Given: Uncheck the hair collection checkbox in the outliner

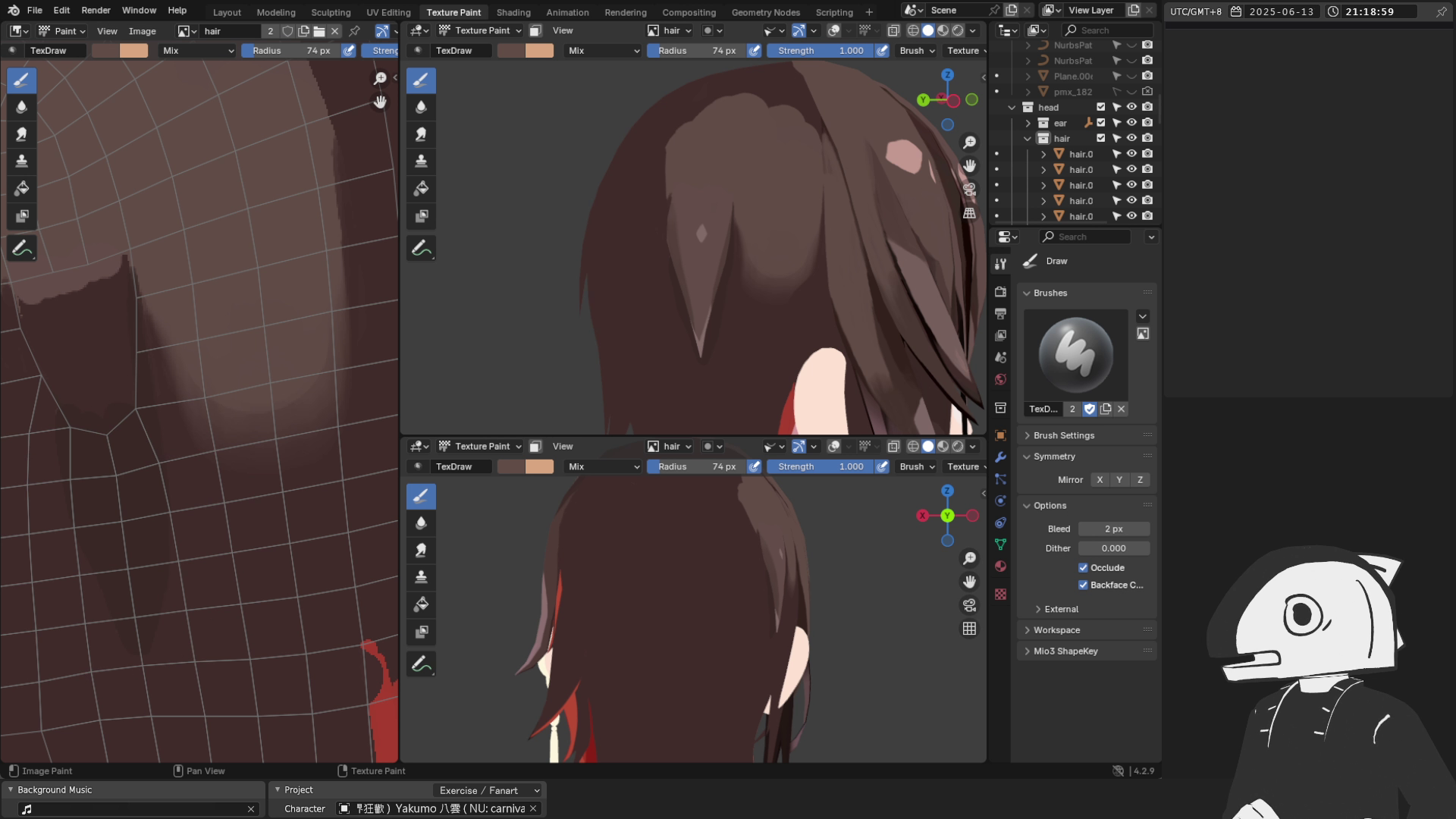Looking at the screenshot, I should tap(1101, 138).
